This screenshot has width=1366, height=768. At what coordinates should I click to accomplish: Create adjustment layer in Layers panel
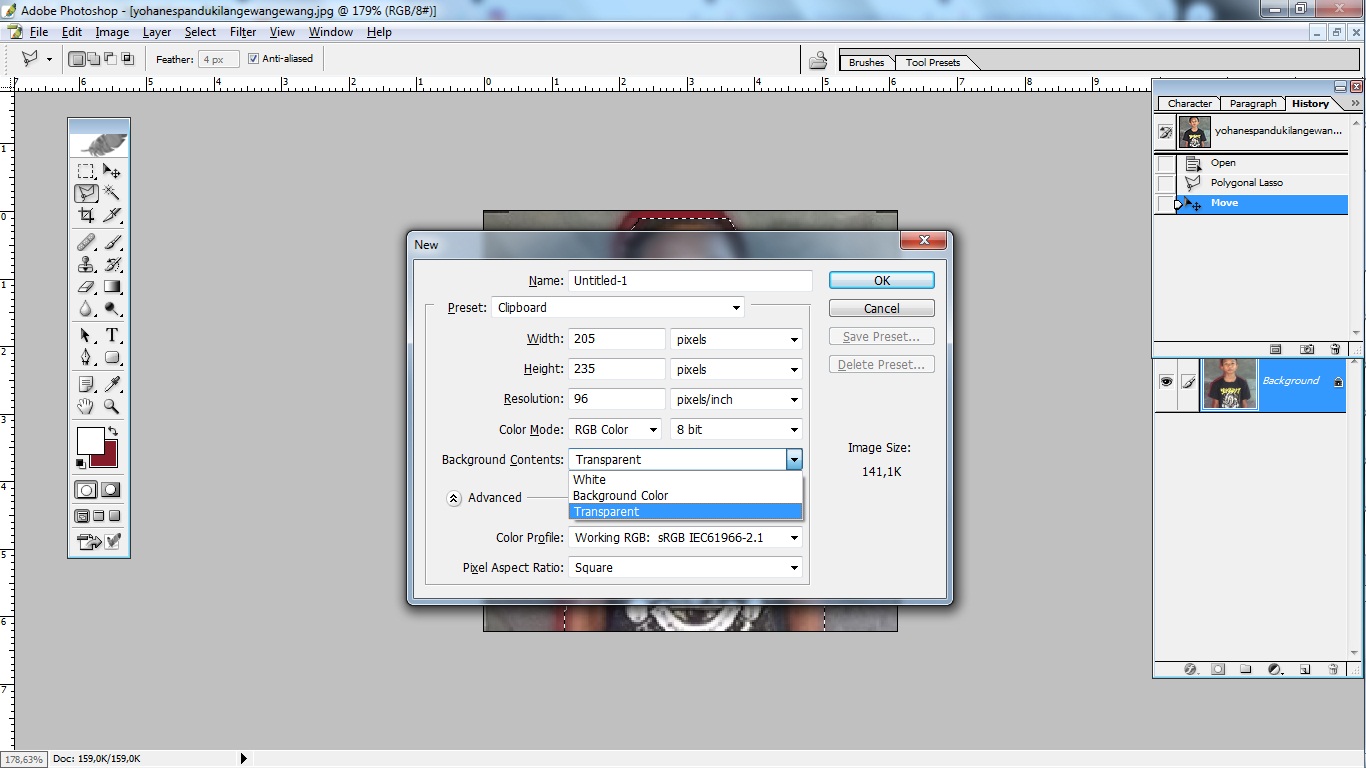point(1275,668)
